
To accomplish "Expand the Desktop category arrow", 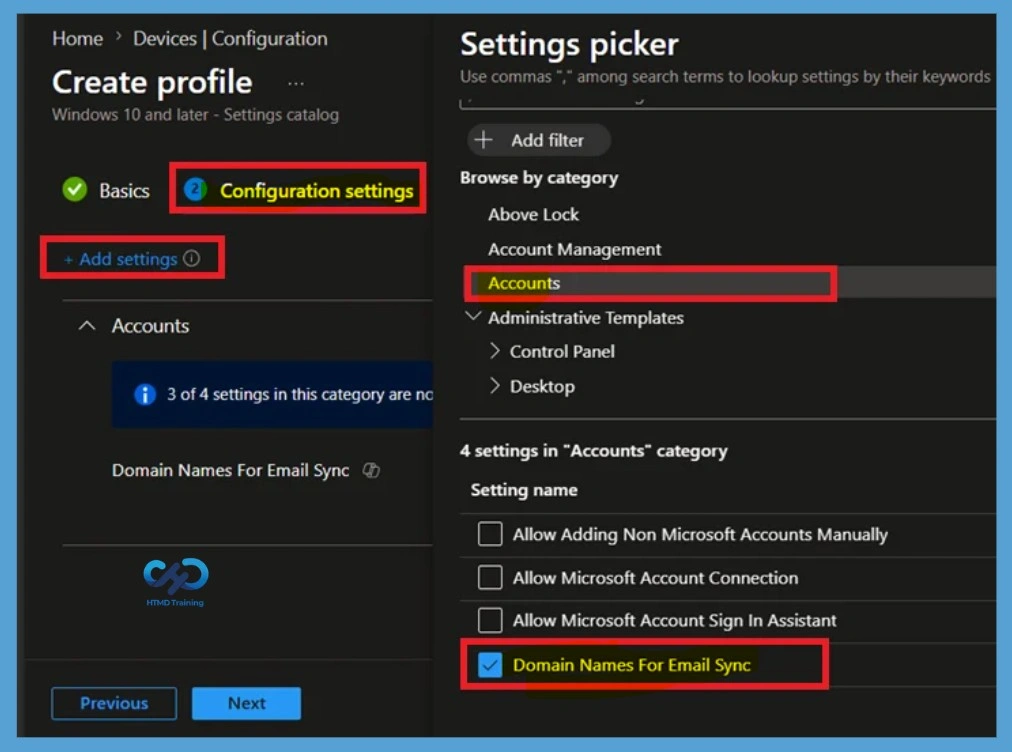I will (x=494, y=385).
